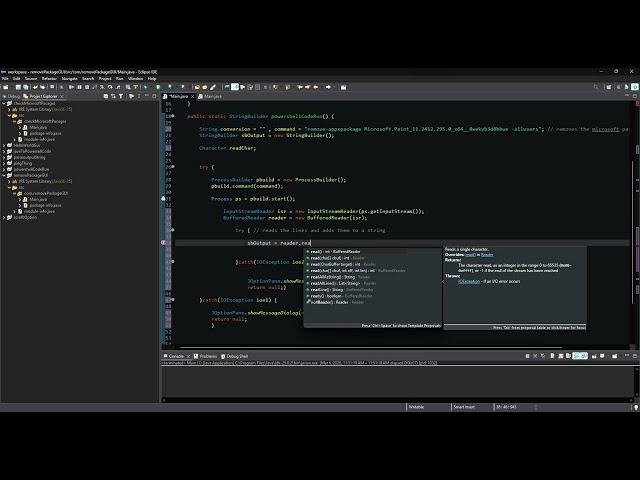Image resolution: width=640 pixels, height=480 pixels.
Task: Switch to the Debug Shell tab
Action: [x=235, y=356]
